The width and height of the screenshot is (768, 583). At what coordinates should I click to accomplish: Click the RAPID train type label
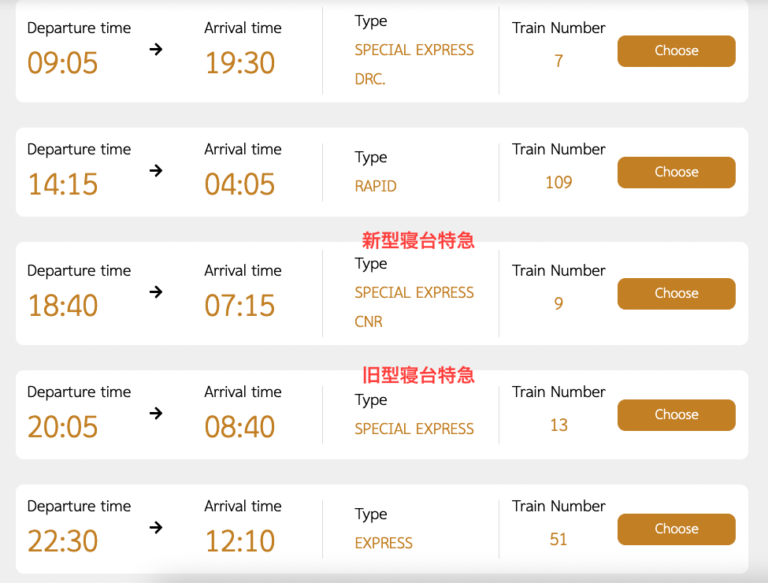pos(376,186)
